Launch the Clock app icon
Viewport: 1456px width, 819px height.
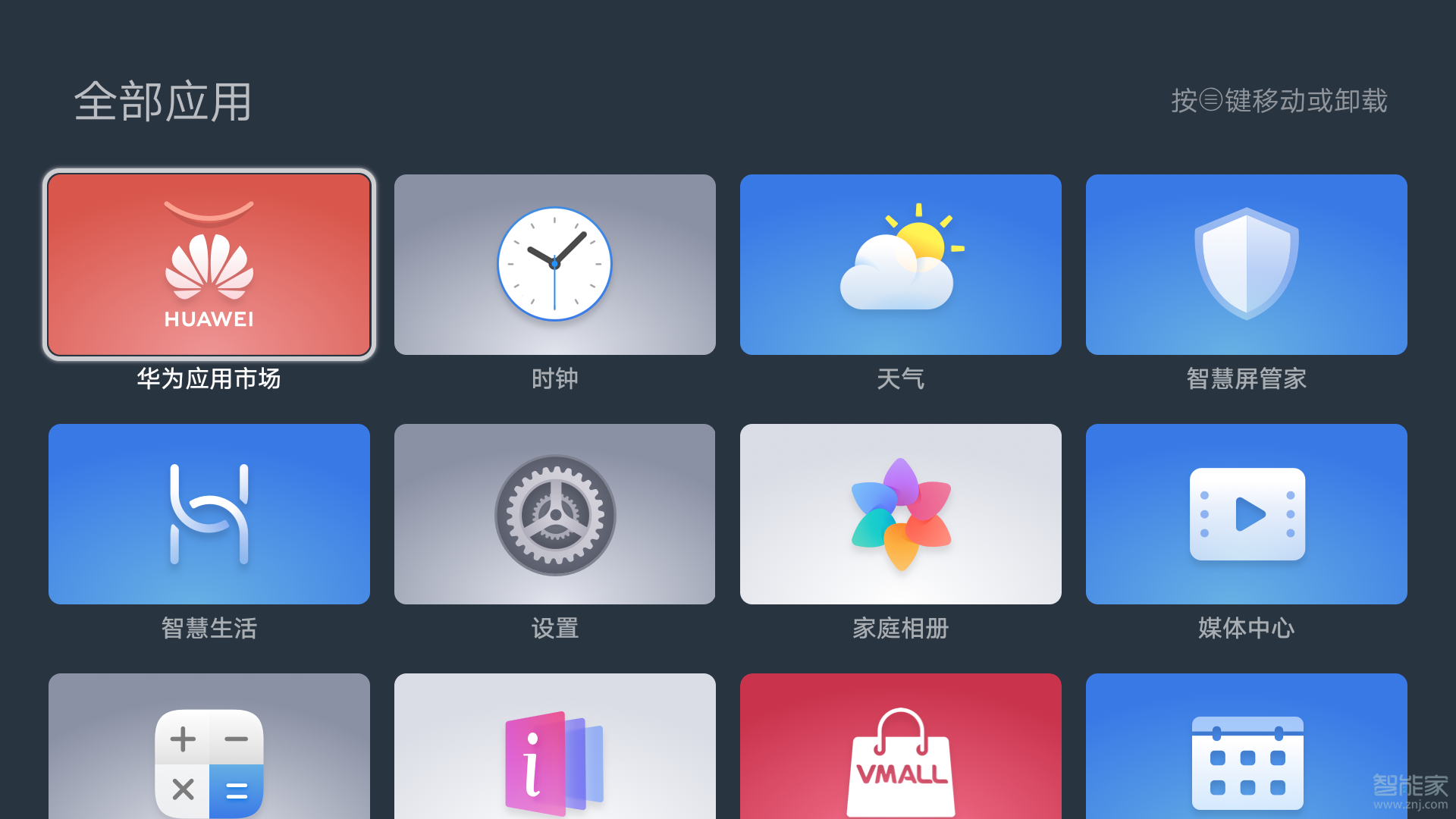(x=555, y=265)
